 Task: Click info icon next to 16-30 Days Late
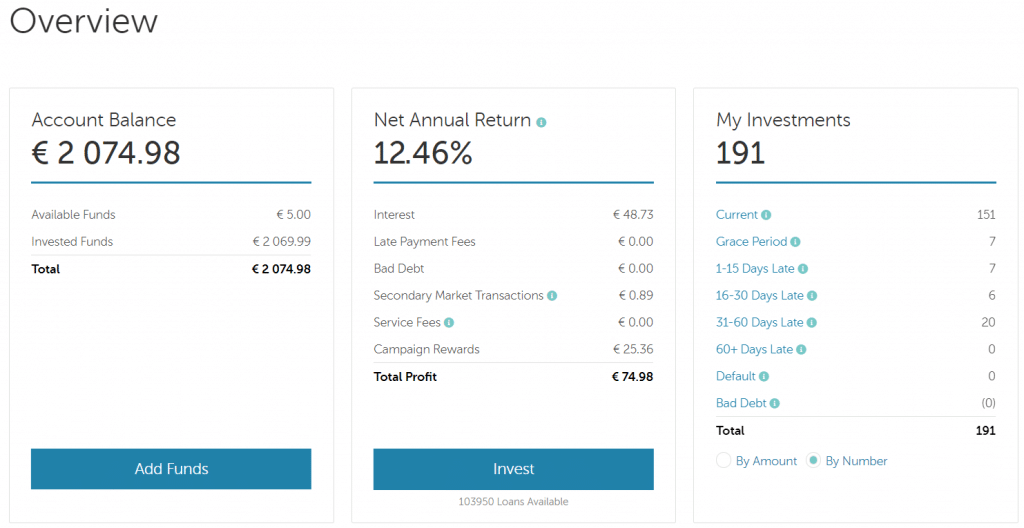pyautogui.click(x=812, y=296)
